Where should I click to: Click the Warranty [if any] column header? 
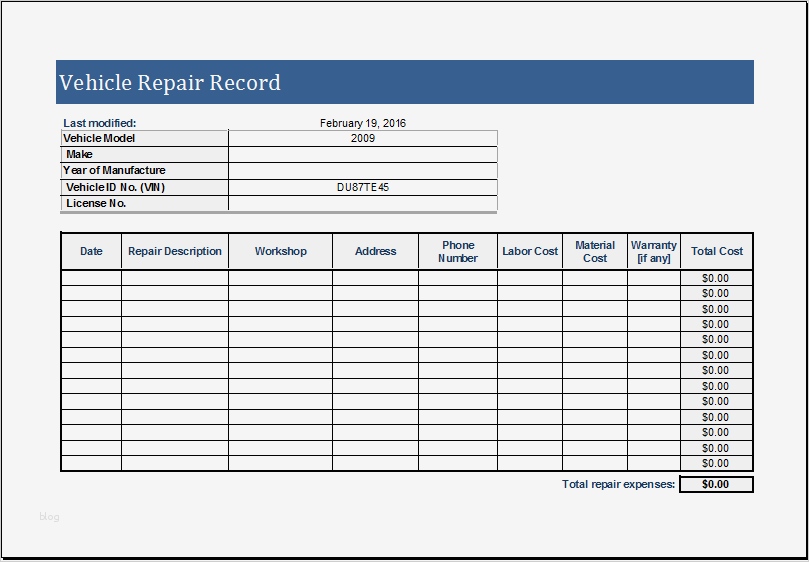click(654, 251)
